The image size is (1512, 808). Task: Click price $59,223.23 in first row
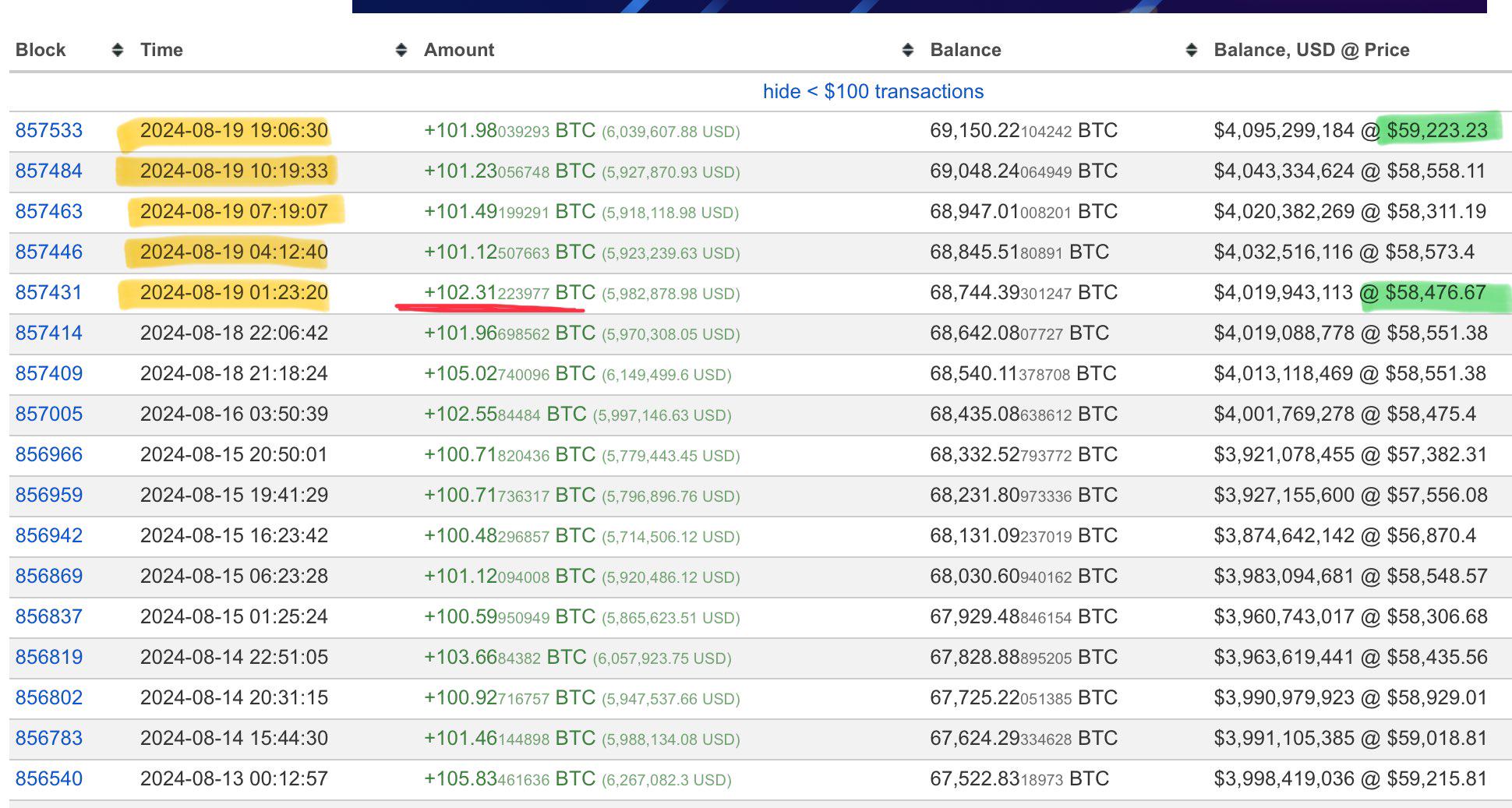point(1437,130)
